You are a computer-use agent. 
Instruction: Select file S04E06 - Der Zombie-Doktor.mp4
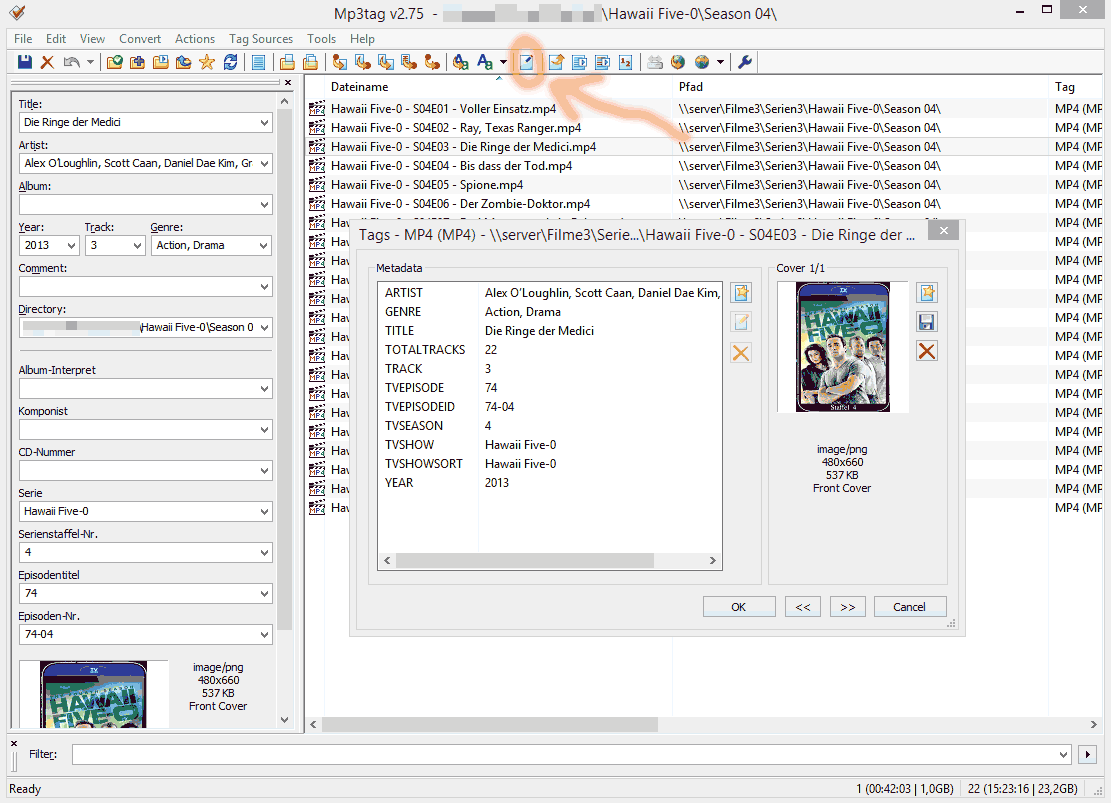tap(460, 204)
